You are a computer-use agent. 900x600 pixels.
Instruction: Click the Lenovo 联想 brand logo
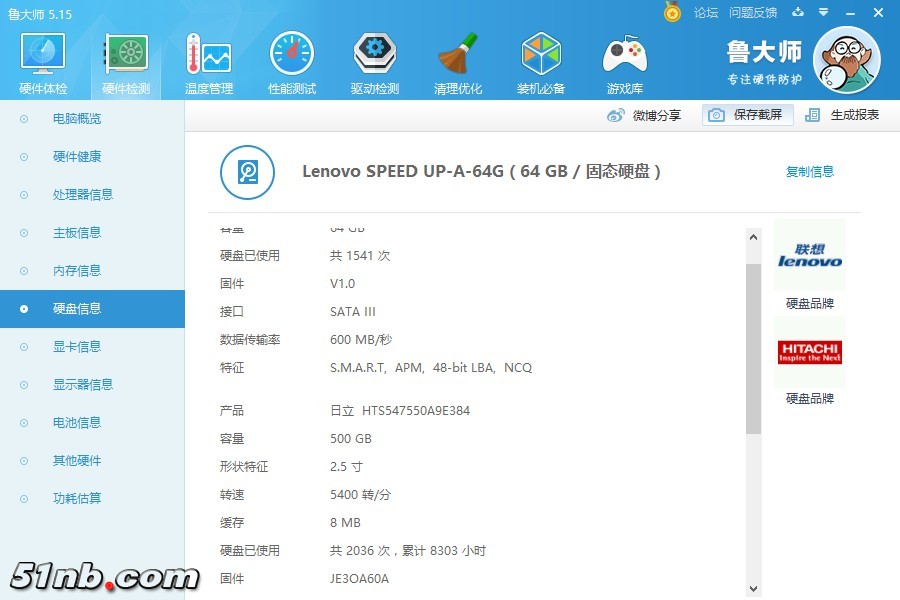point(809,256)
